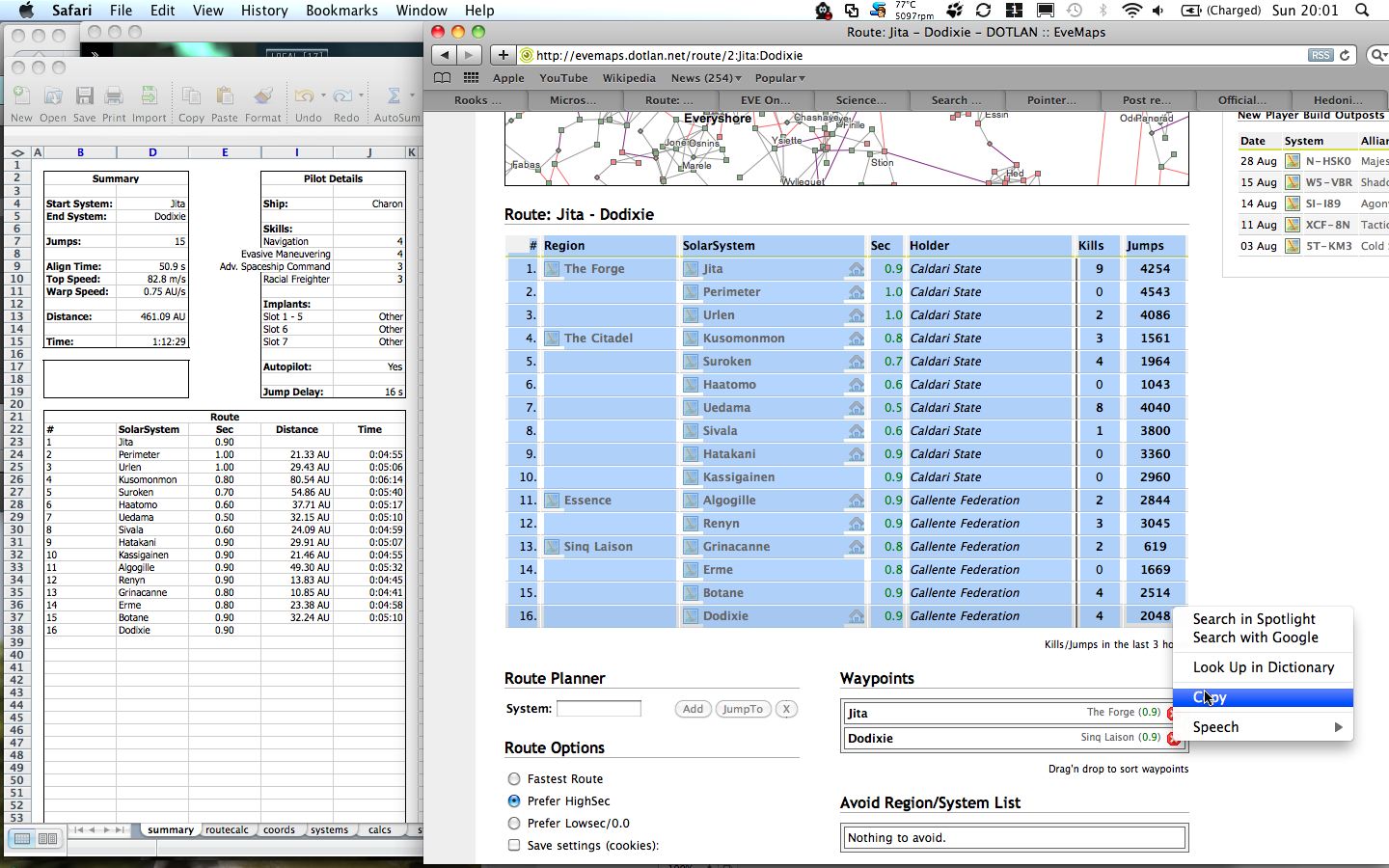The height and width of the screenshot is (868, 1389).
Task: Open the dropdown arrow next to Undo
Action: (x=322, y=95)
